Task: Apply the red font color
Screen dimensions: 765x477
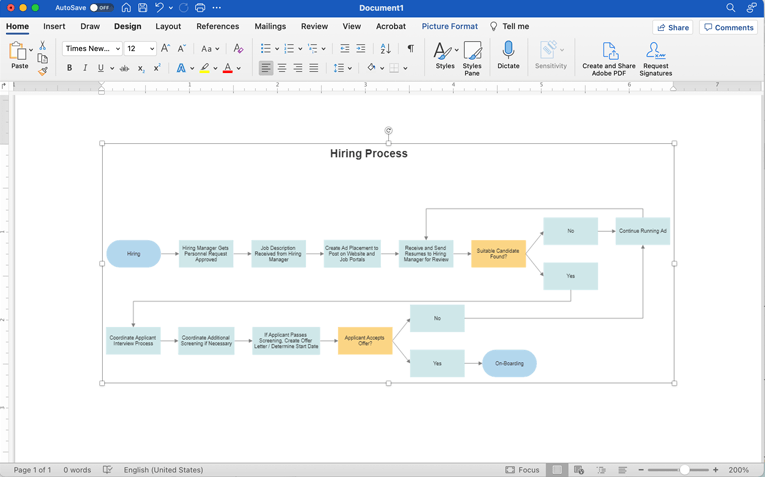Action: (x=227, y=68)
